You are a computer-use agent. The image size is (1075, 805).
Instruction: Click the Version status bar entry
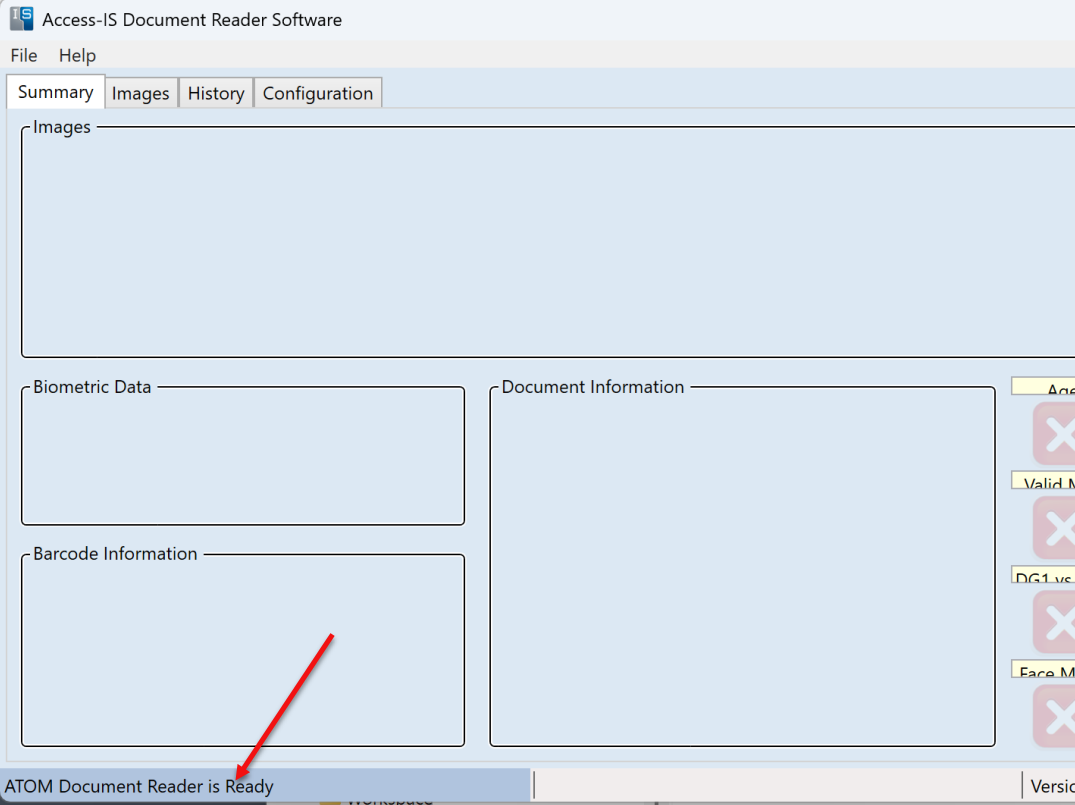(x=1052, y=786)
